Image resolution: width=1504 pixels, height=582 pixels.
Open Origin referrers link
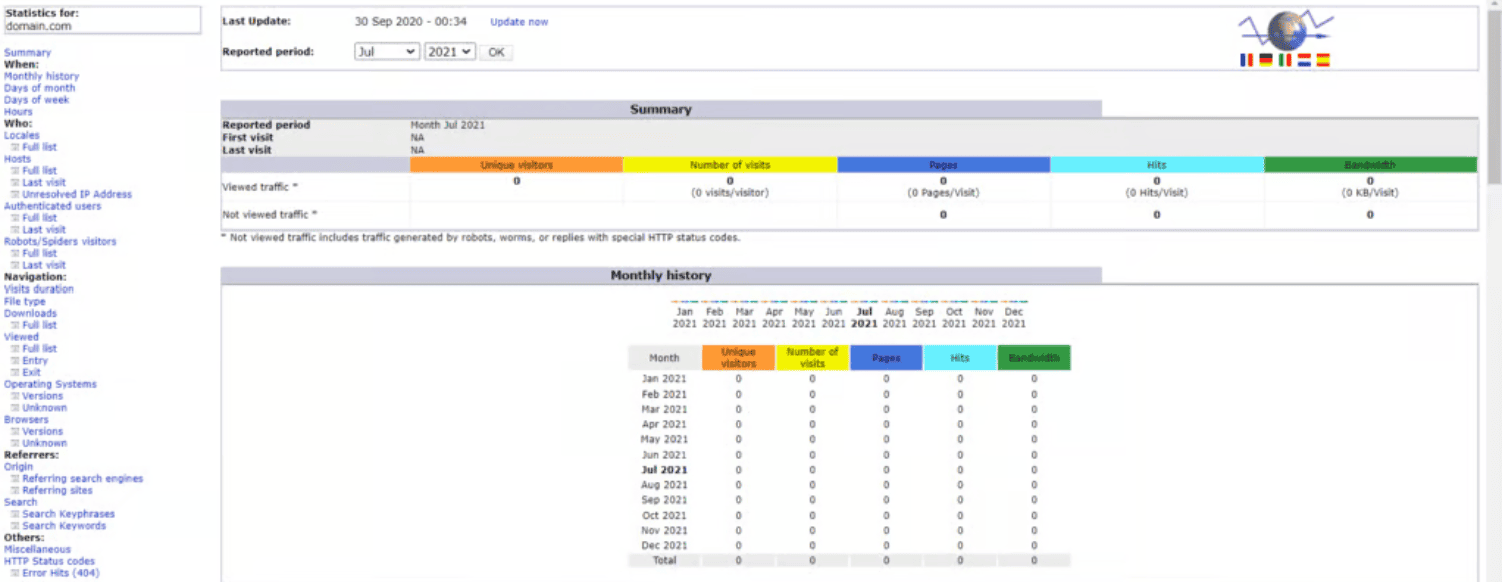click(x=18, y=467)
